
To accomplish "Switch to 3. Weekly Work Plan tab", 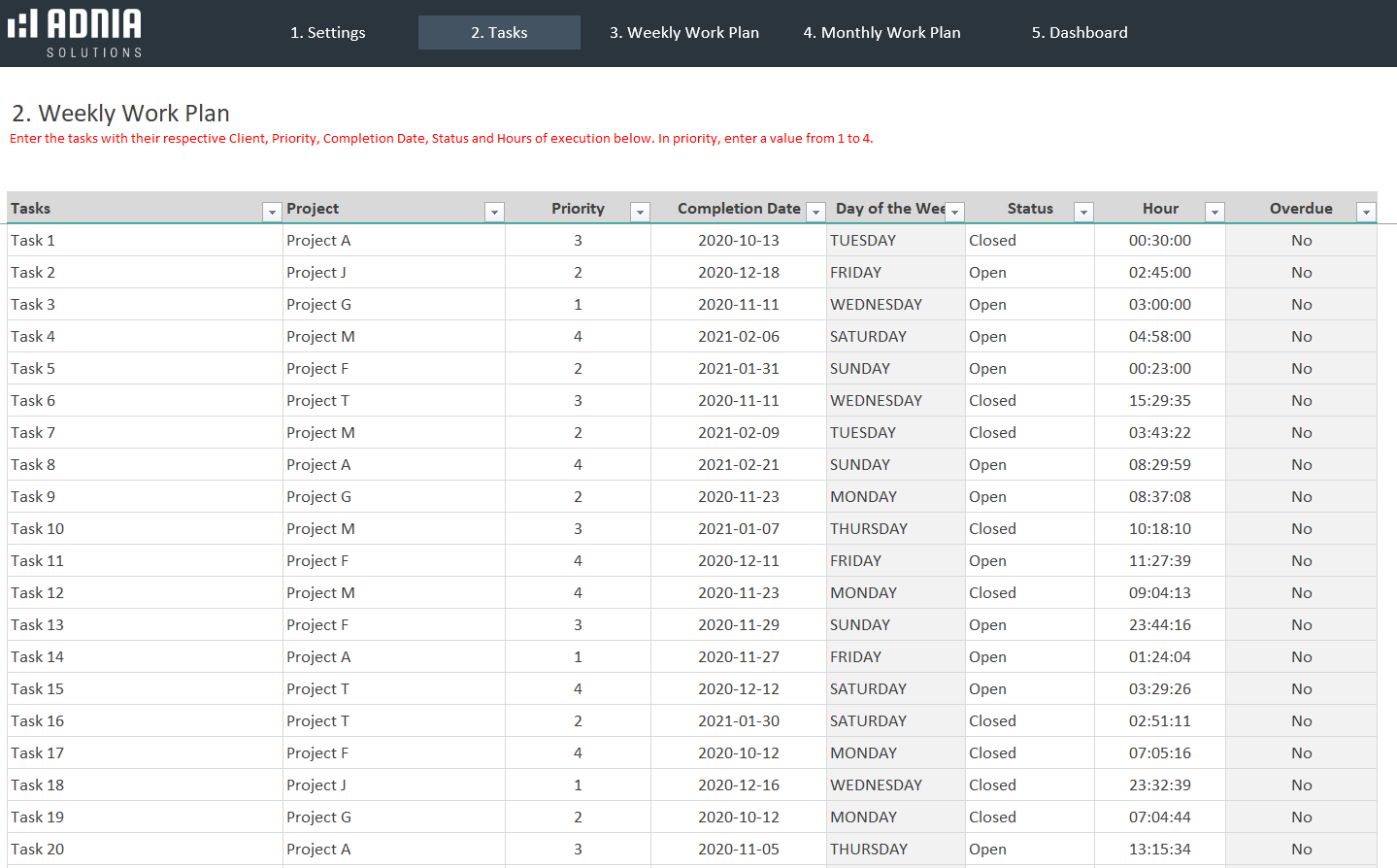I will 684,33.
